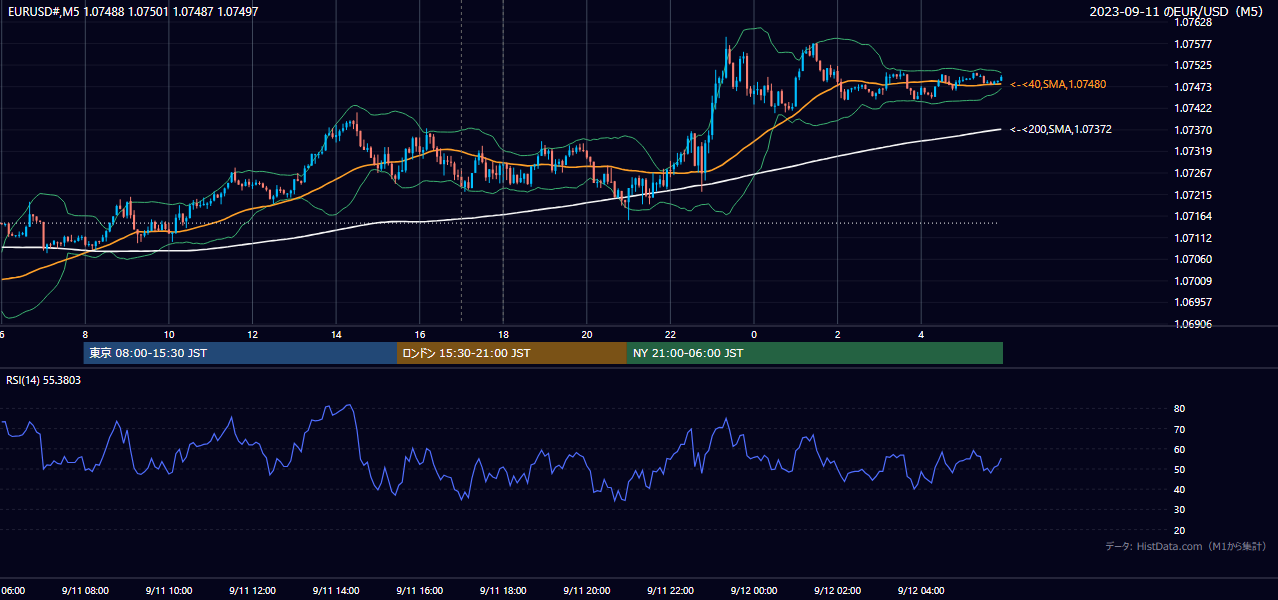Image resolution: width=1278 pixels, height=600 pixels.
Task: Click price axis label 1.07164
Action: [1193, 216]
